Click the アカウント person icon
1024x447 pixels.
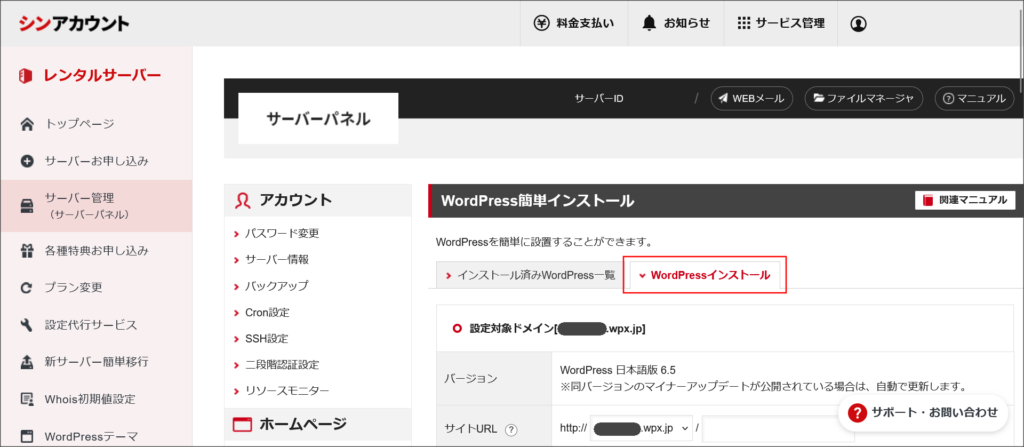coord(242,200)
